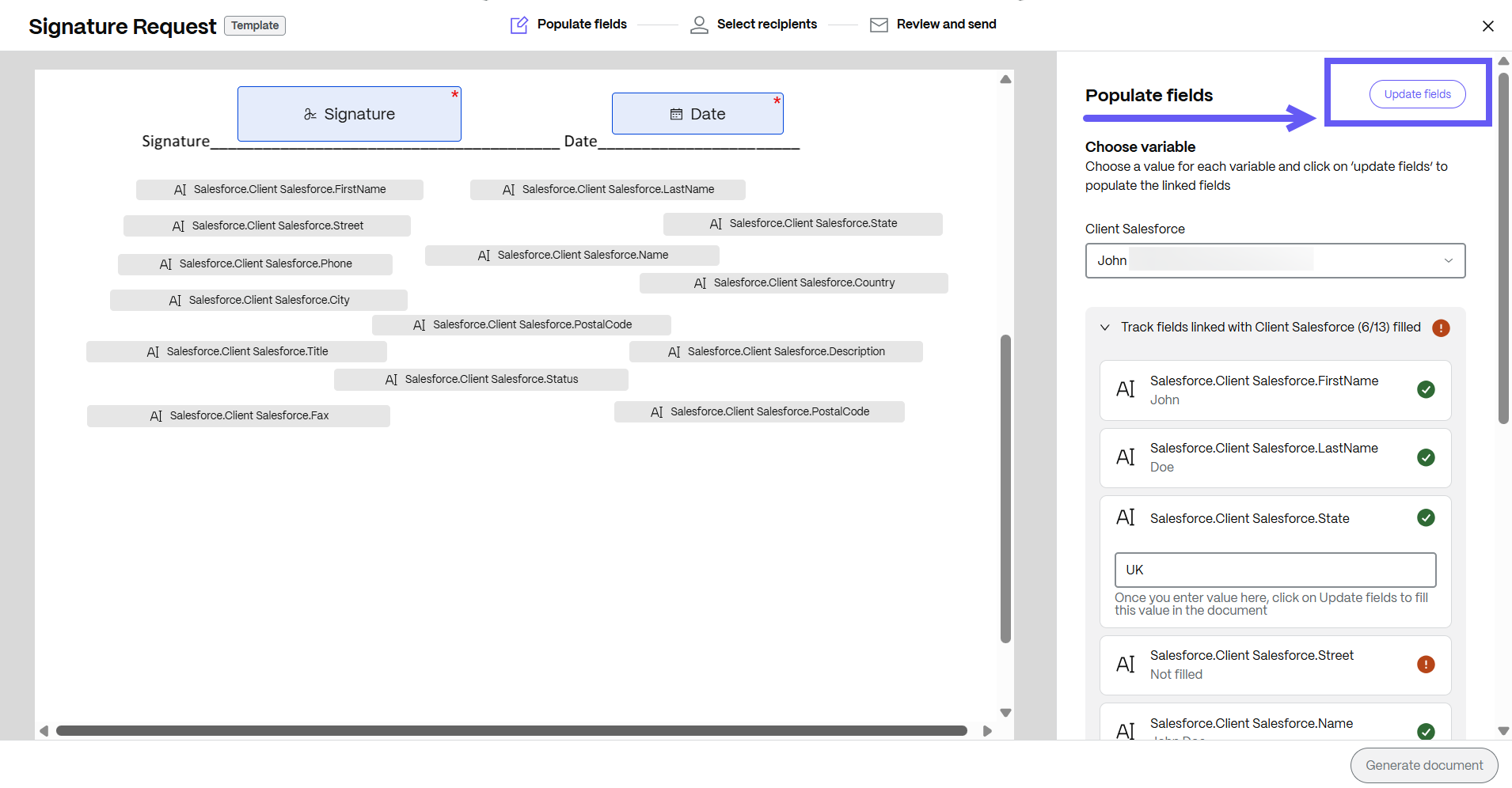Click the text icon on Salesforce.Title document field

(153, 352)
